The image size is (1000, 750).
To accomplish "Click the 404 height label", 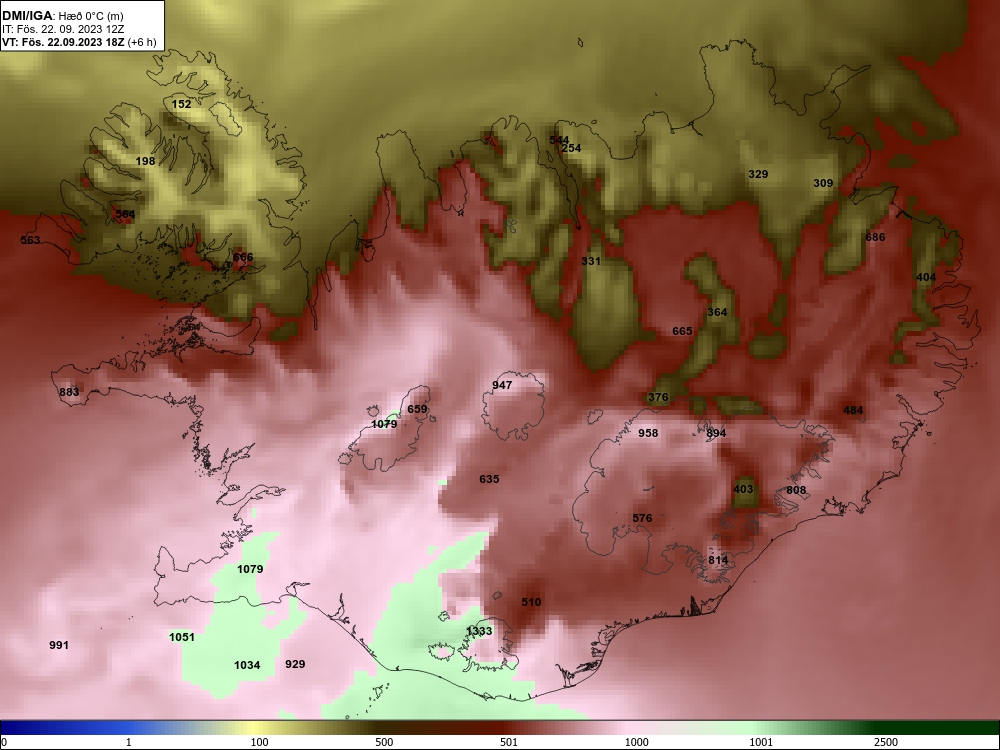I will click(x=926, y=277).
